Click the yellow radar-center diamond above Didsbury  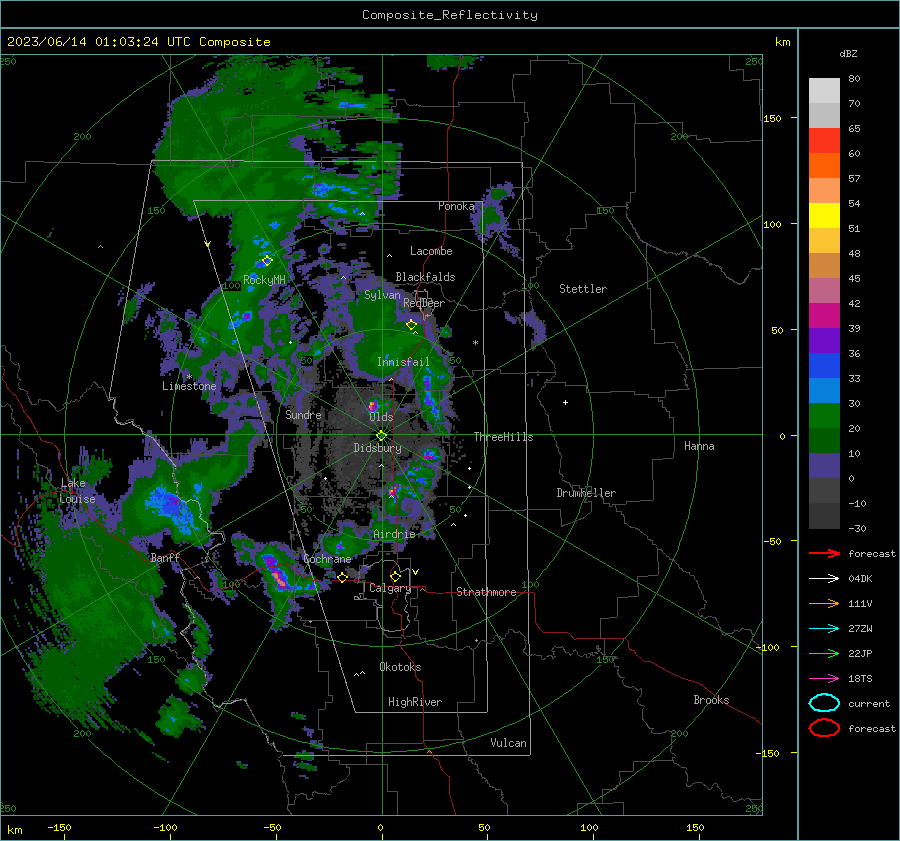[x=382, y=436]
